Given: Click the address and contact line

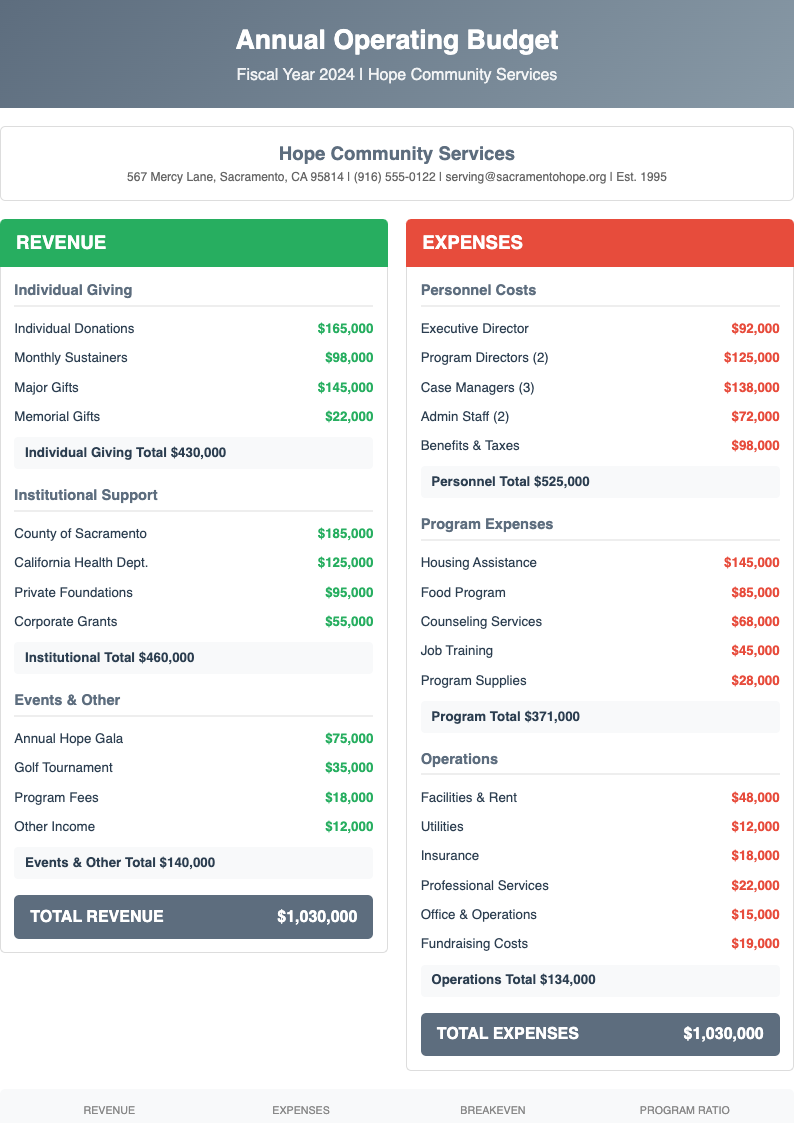Looking at the screenshot, I should 397,177.
